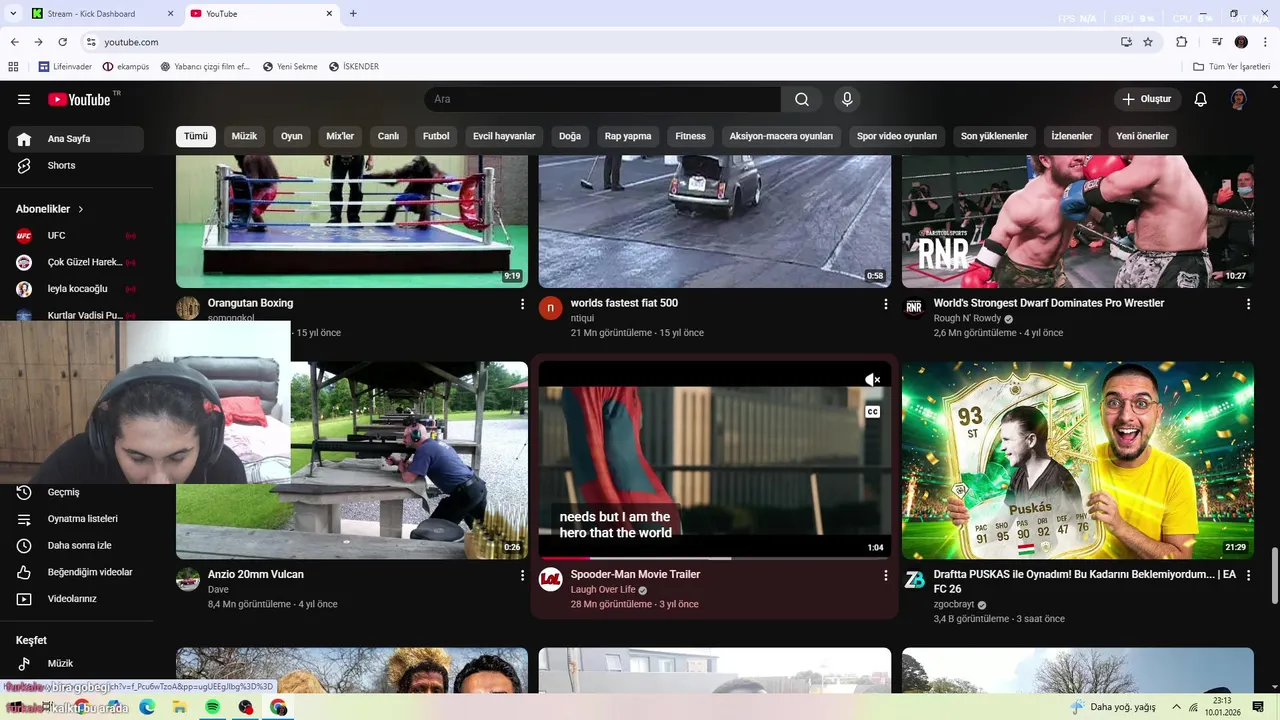Open the Lifeinvader bookmark
The image size is (1280, 720).
click(x=65, y=67)
